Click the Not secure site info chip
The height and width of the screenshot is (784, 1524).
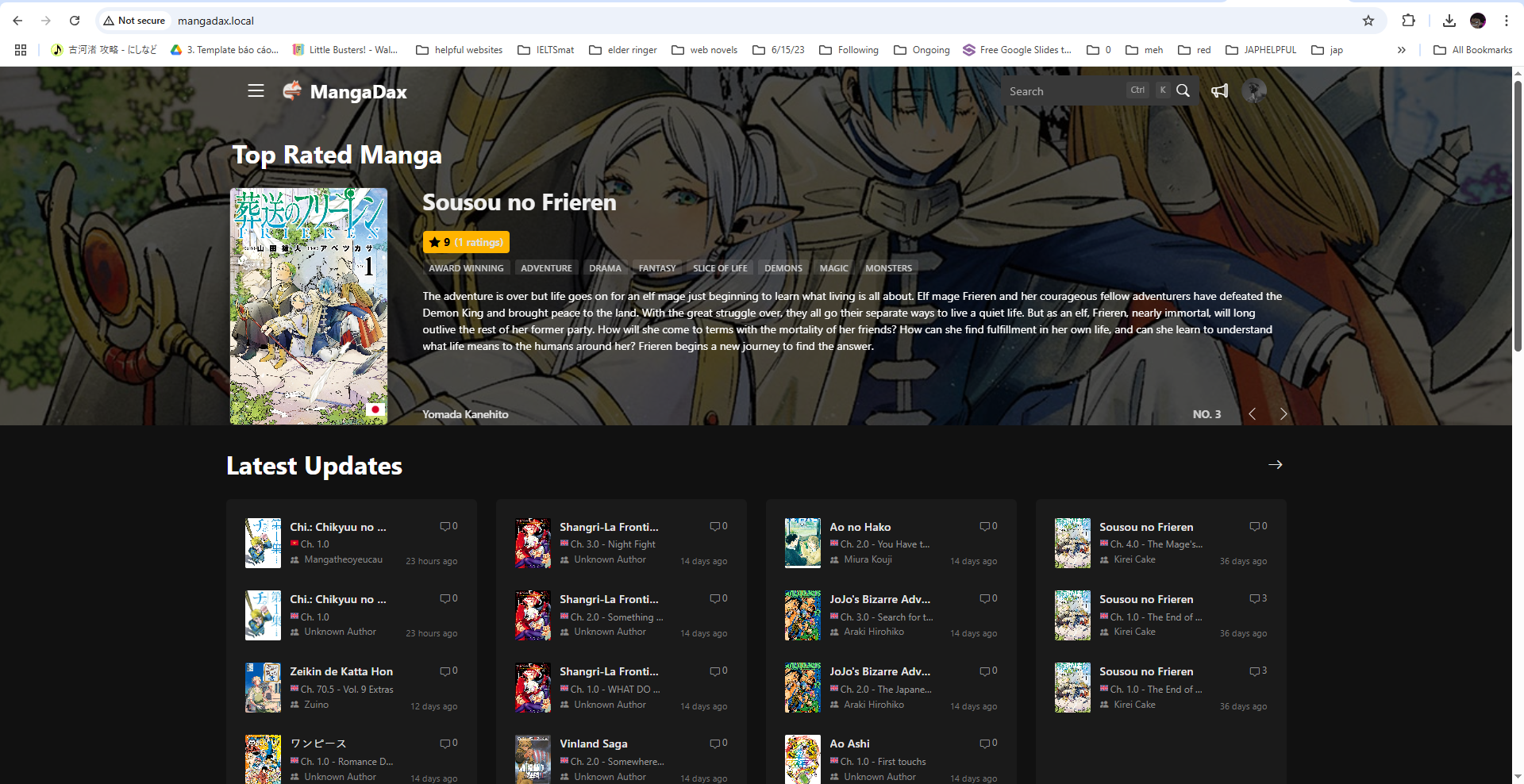pyautogui.click(x=134, y=21)
